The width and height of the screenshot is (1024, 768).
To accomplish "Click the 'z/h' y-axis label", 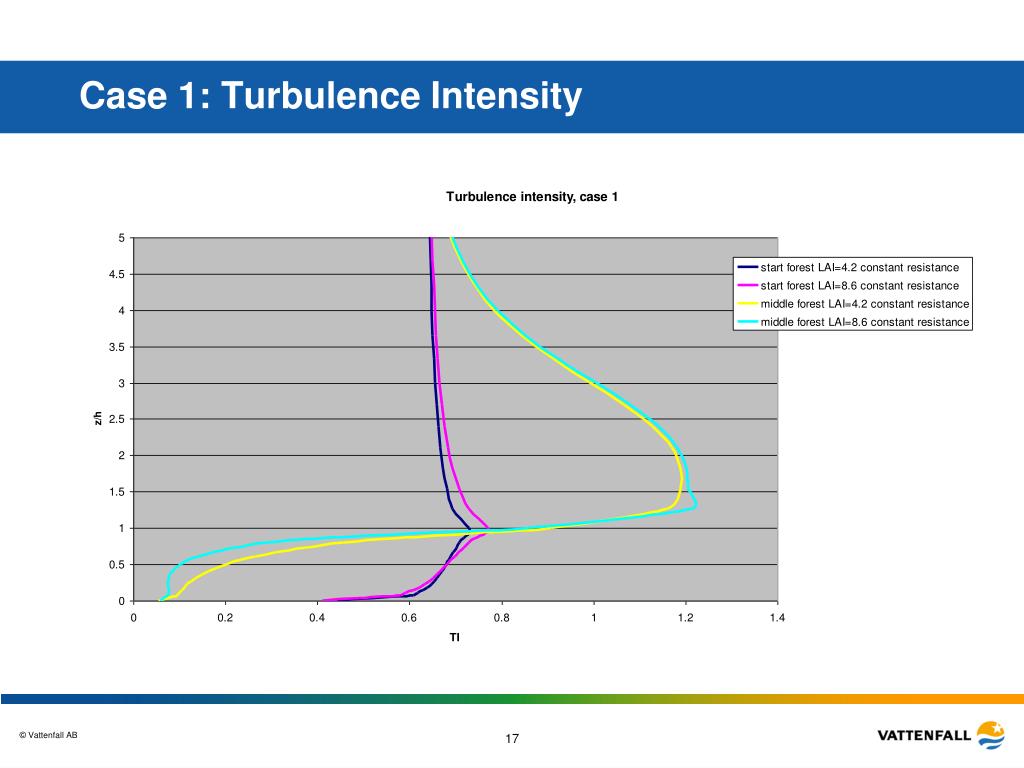I will (x=98, y=419).
